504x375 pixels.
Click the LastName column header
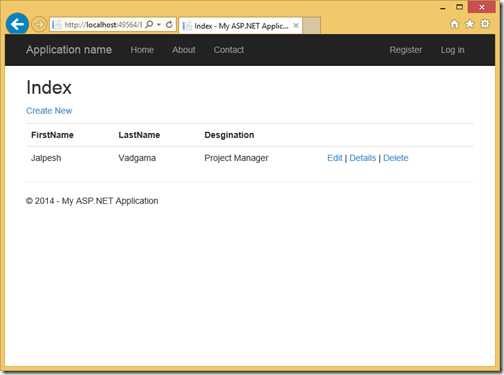tap(139, 135)
